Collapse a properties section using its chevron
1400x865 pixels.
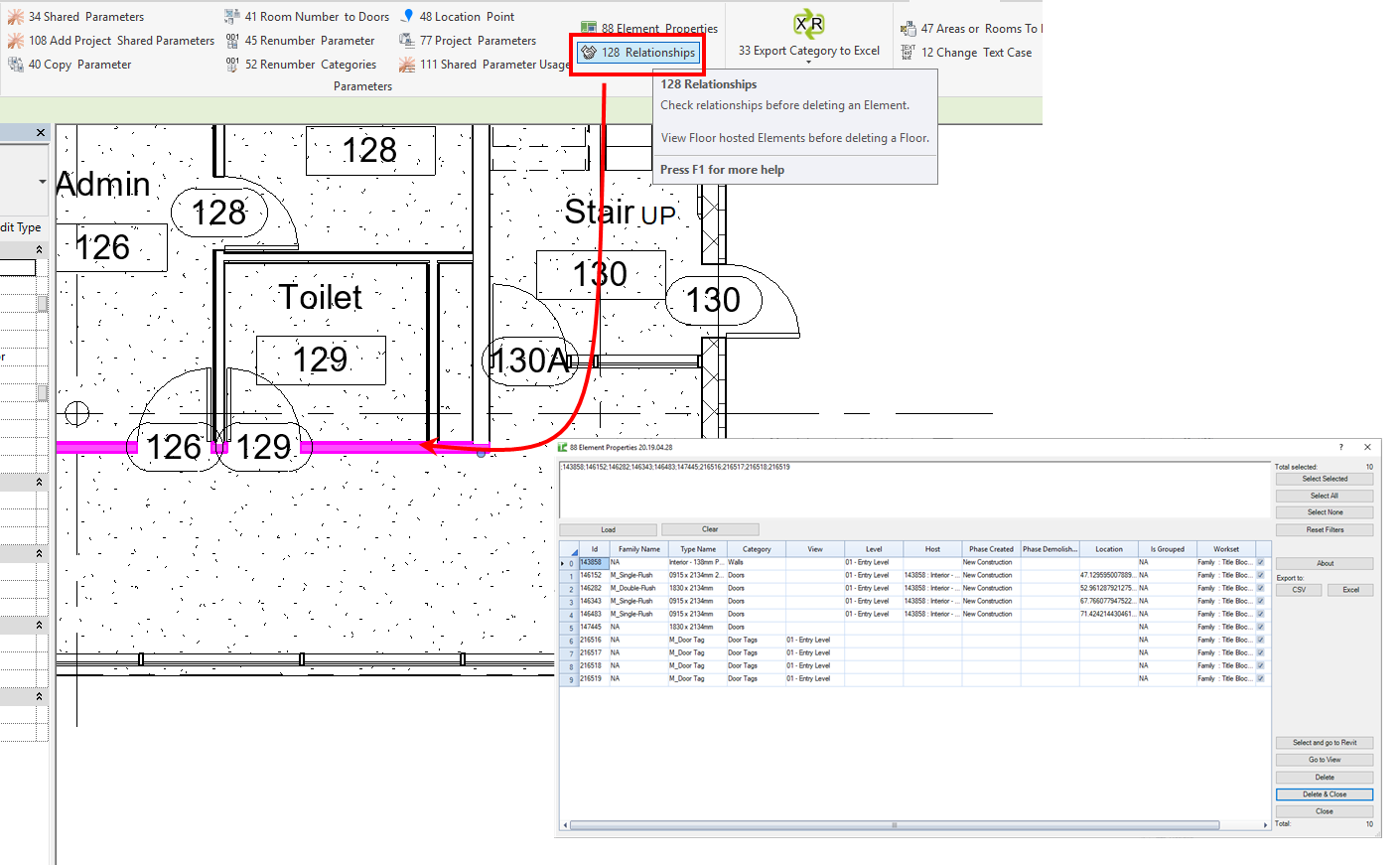click(x=39, y=249)
